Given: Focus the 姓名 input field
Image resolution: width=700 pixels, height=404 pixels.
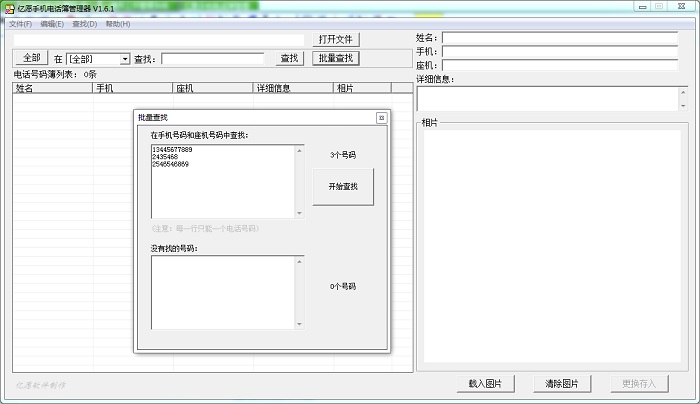Looking at the screenshot, I should [x=560, y=38].
